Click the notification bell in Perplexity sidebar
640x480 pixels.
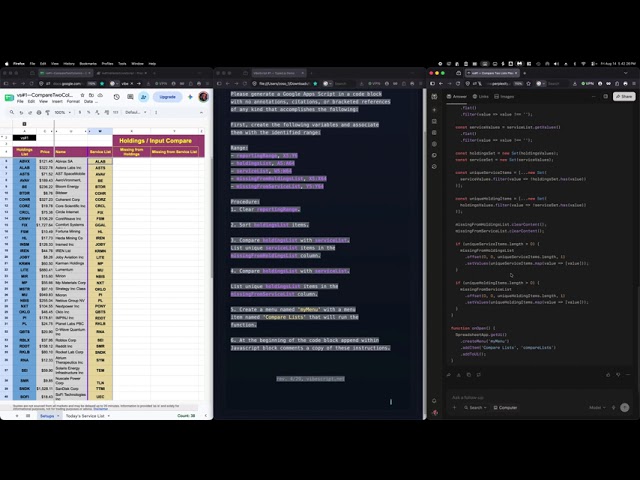(x=434, y=401)
